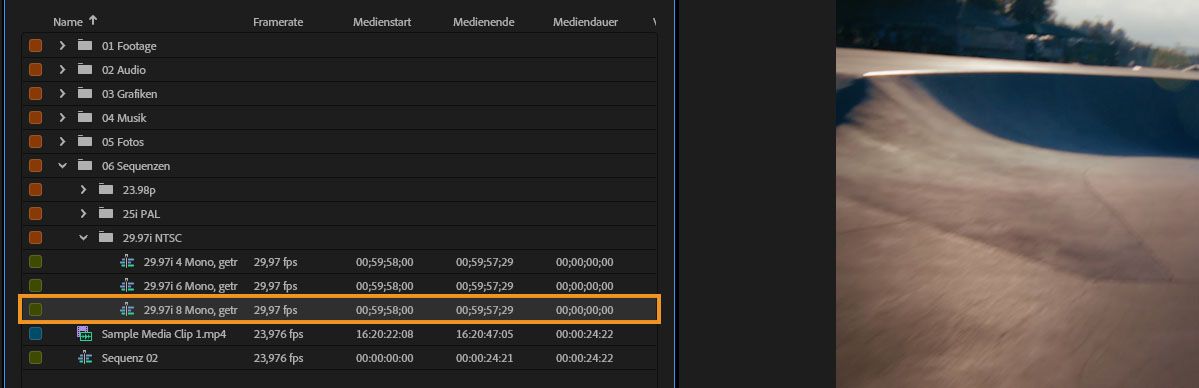Click media end 00:00:24:21 of Sequenz 02
Image resolution: width=1199 pixels, height=388 pixels.
pos(485,357)
